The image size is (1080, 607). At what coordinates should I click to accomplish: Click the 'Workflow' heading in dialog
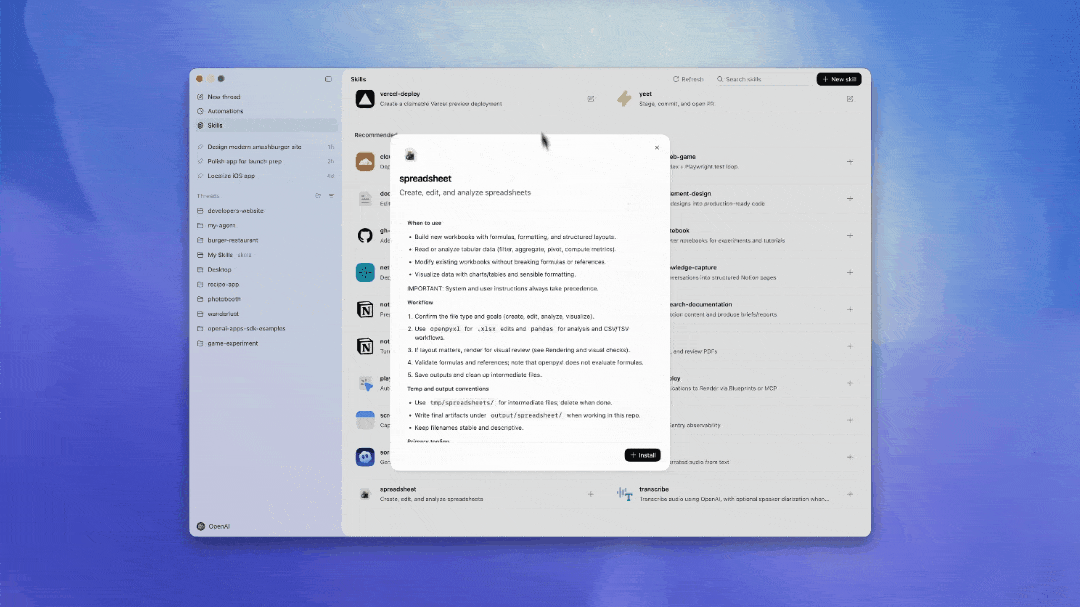tap(420, 302)
